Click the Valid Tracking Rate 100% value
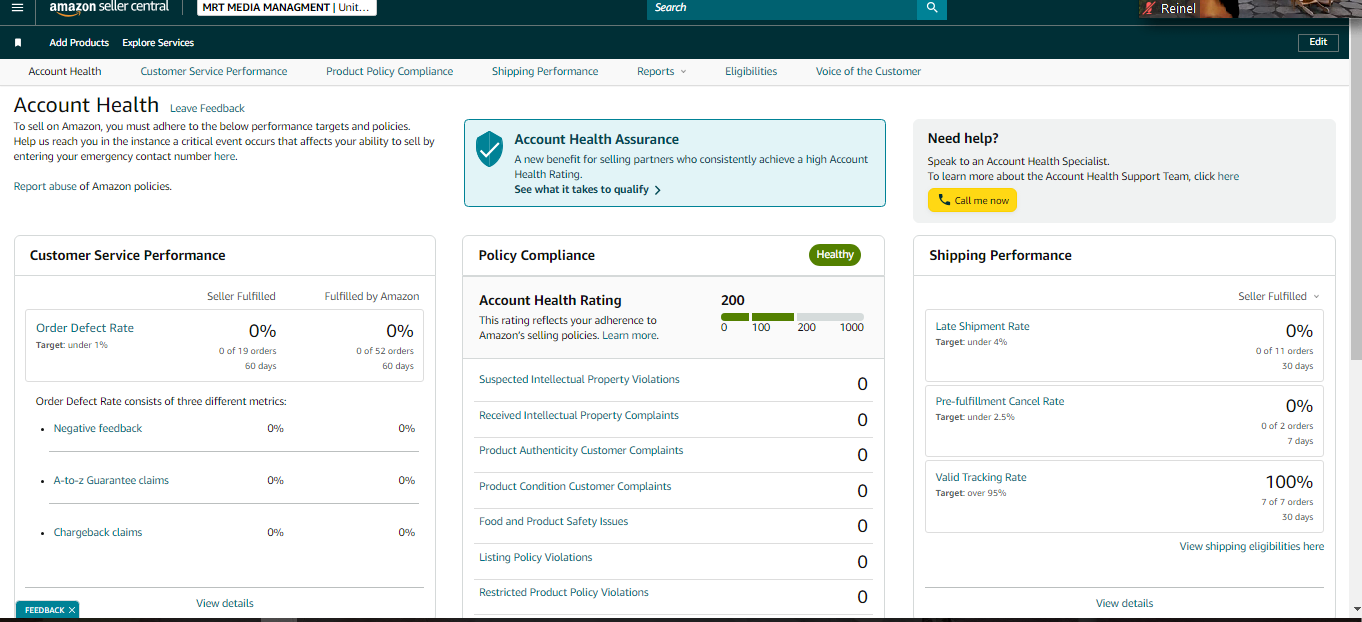 (1289, 482)
